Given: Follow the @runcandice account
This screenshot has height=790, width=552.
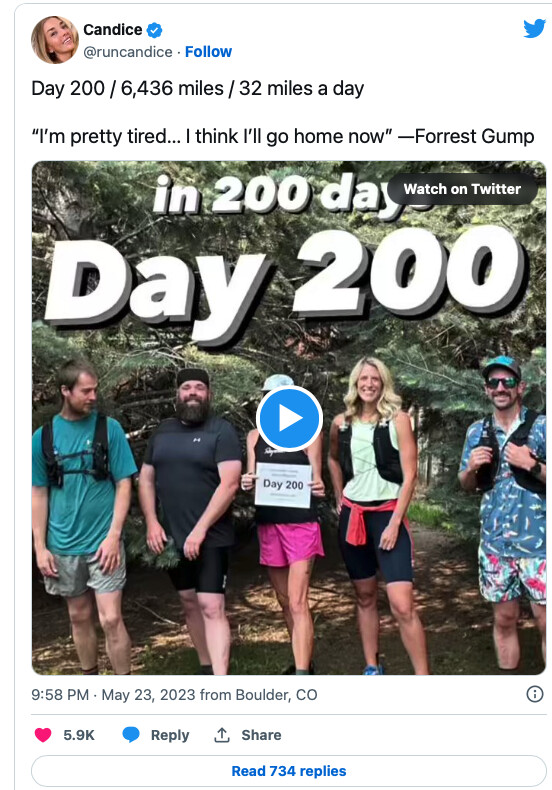Looking at the screenshot, I should 208,52.
